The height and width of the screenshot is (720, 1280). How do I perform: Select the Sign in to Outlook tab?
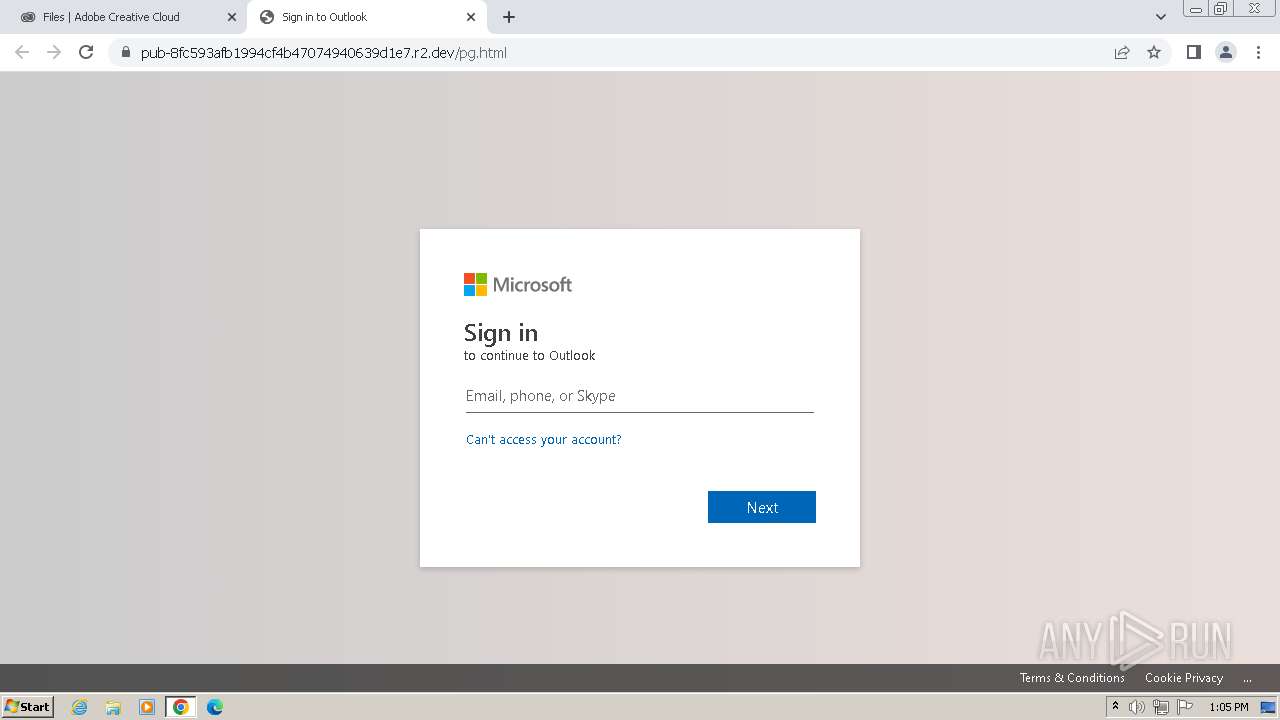point(365,17)
